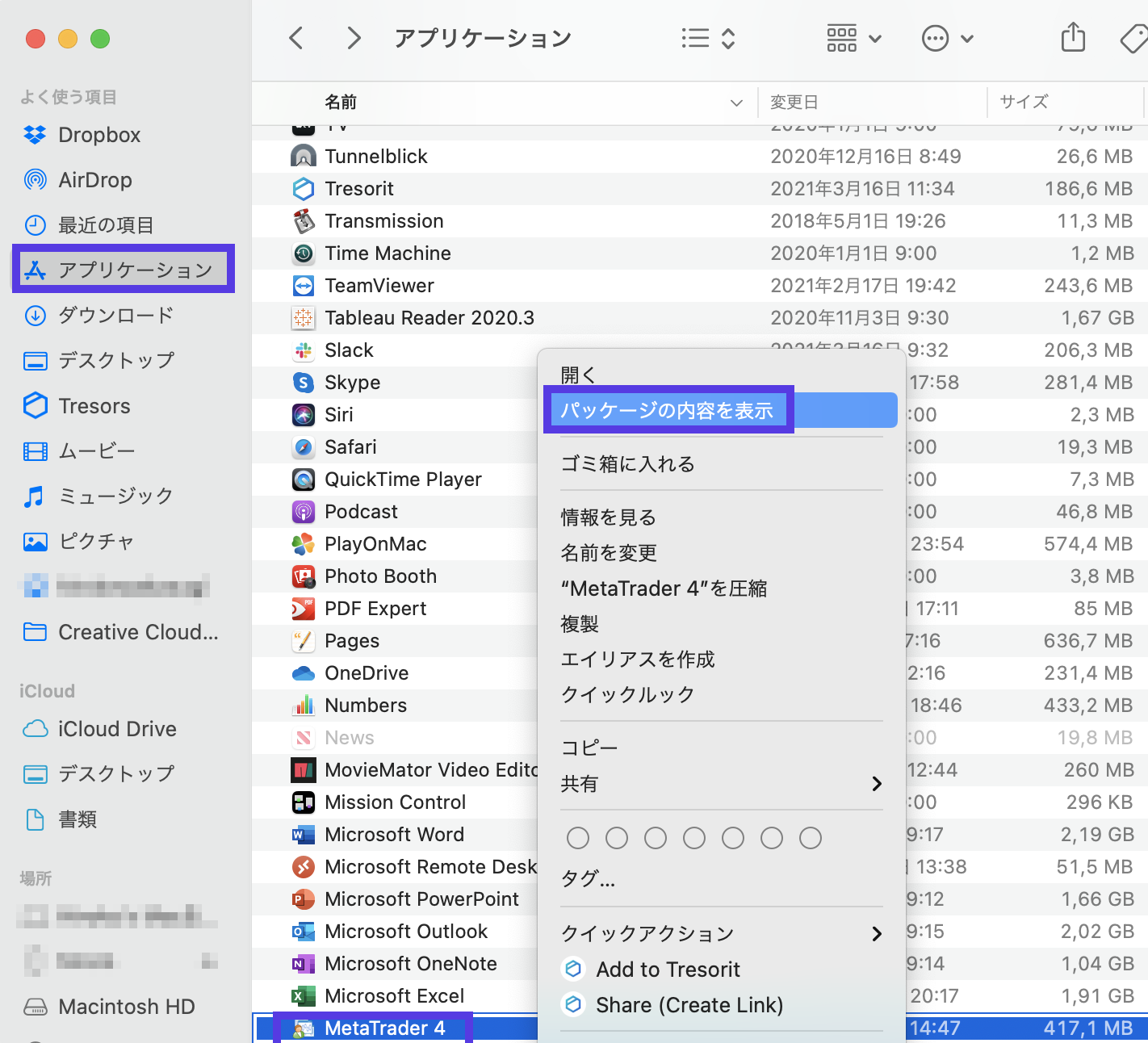This screenshot has height=1043, width=1148.
Task: Choose 名前を変更 from the context menu
Action: [609, 552]
